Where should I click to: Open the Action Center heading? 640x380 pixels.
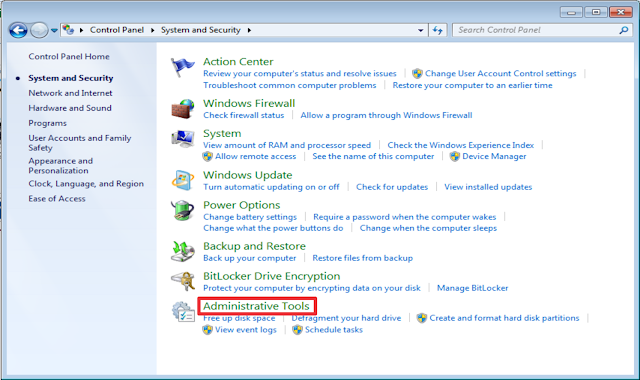coord(238,62)
